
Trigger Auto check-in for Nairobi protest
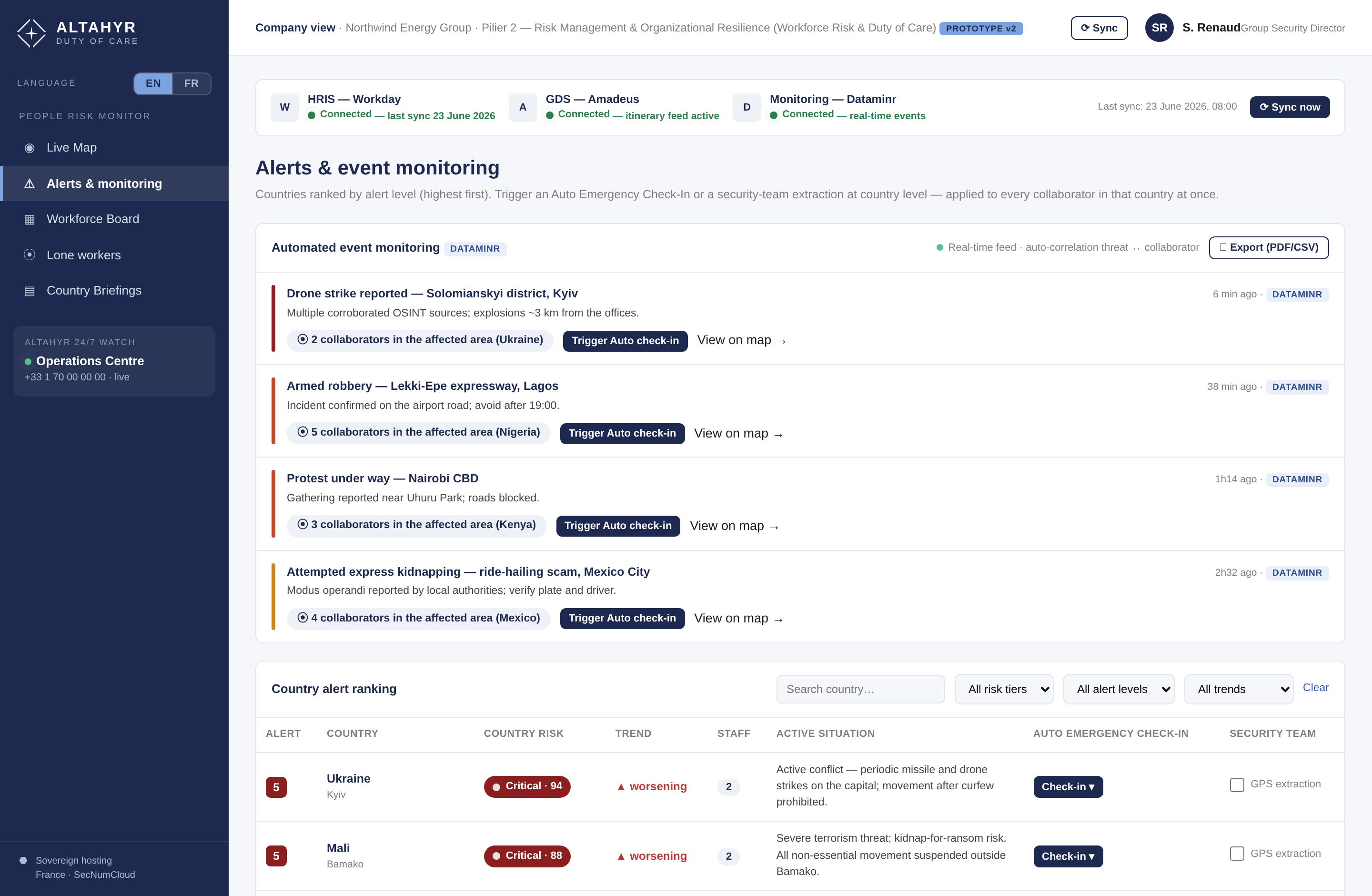point(618,526)
